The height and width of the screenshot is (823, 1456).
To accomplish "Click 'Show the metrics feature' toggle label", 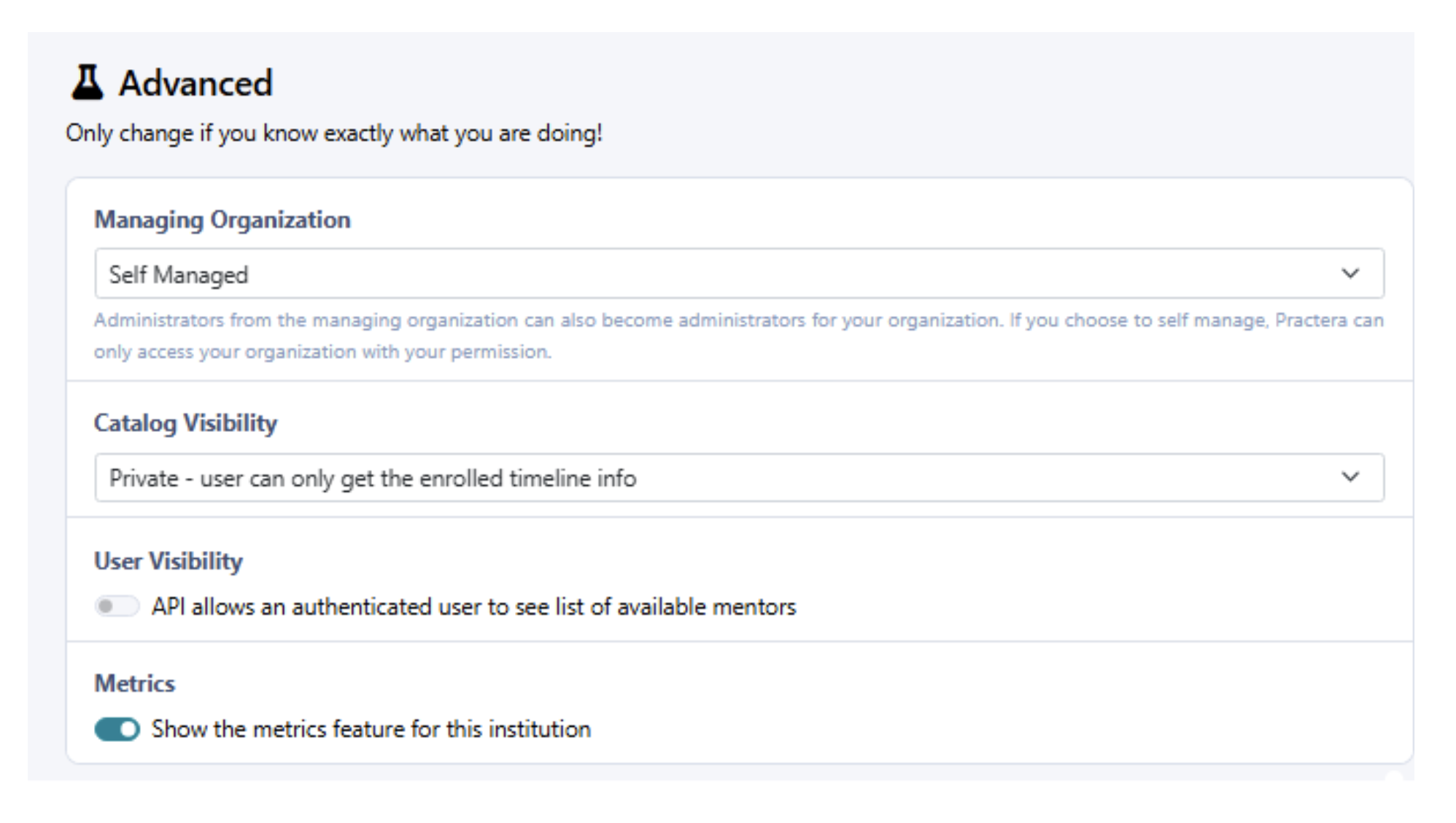I will coord(371,729).
